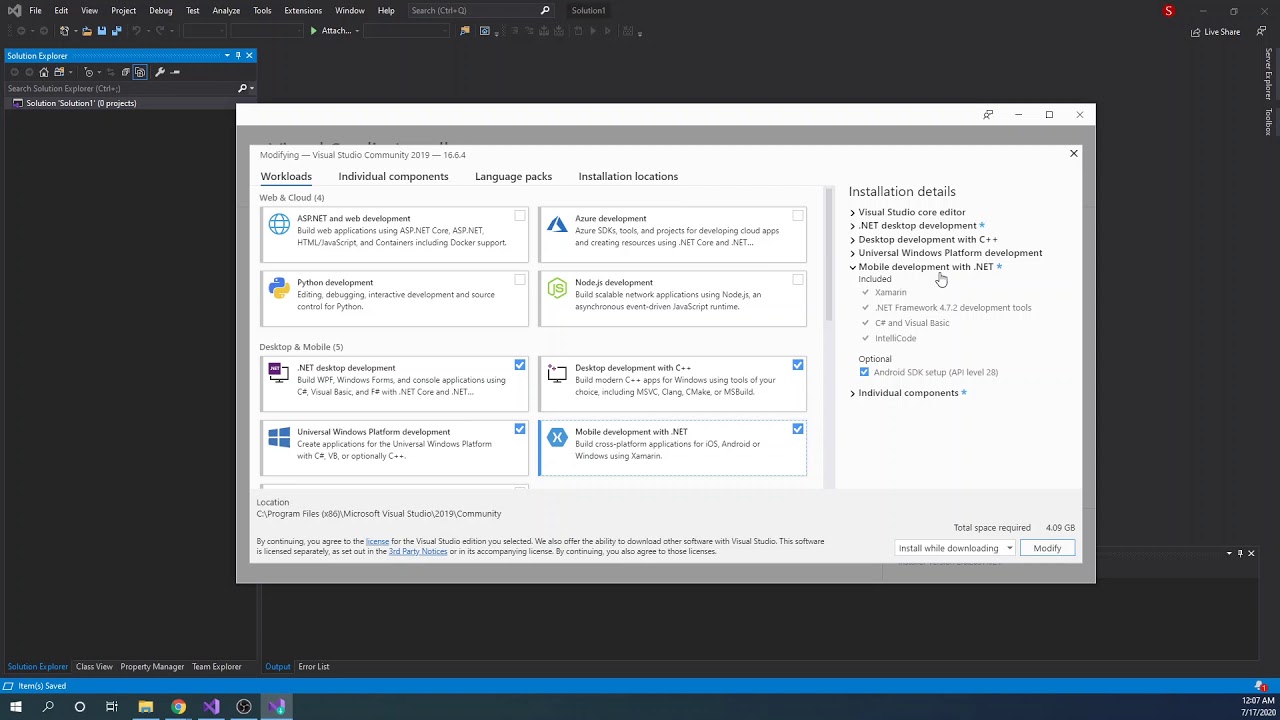The width and height of the screenshot is (1280, 720).
Task: Close the Modifying Visual Studio dialog
Action: point(1074,153)
